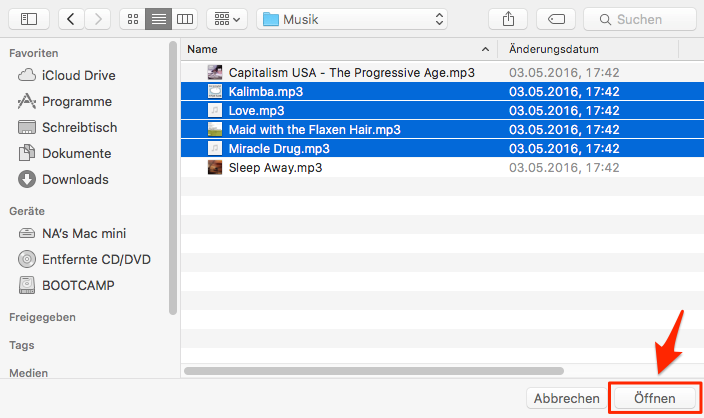
Task: Switch to column view
Action: click(185, 19)
